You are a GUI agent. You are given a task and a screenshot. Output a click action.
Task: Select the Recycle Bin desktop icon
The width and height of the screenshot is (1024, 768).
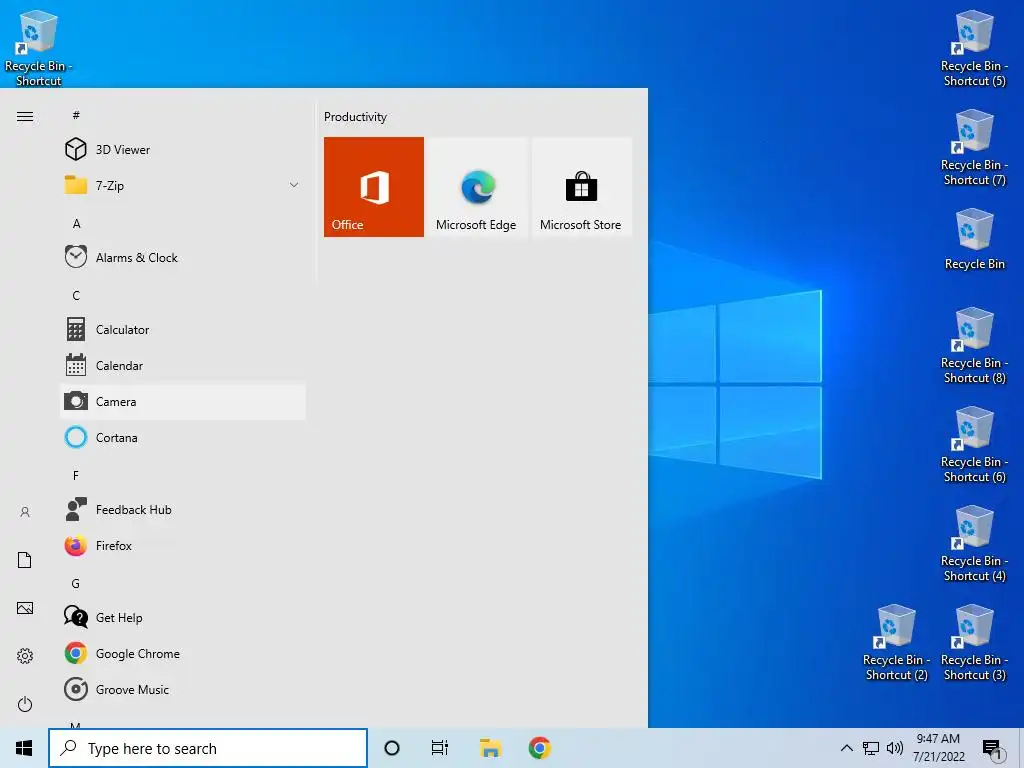coord(974,239)
